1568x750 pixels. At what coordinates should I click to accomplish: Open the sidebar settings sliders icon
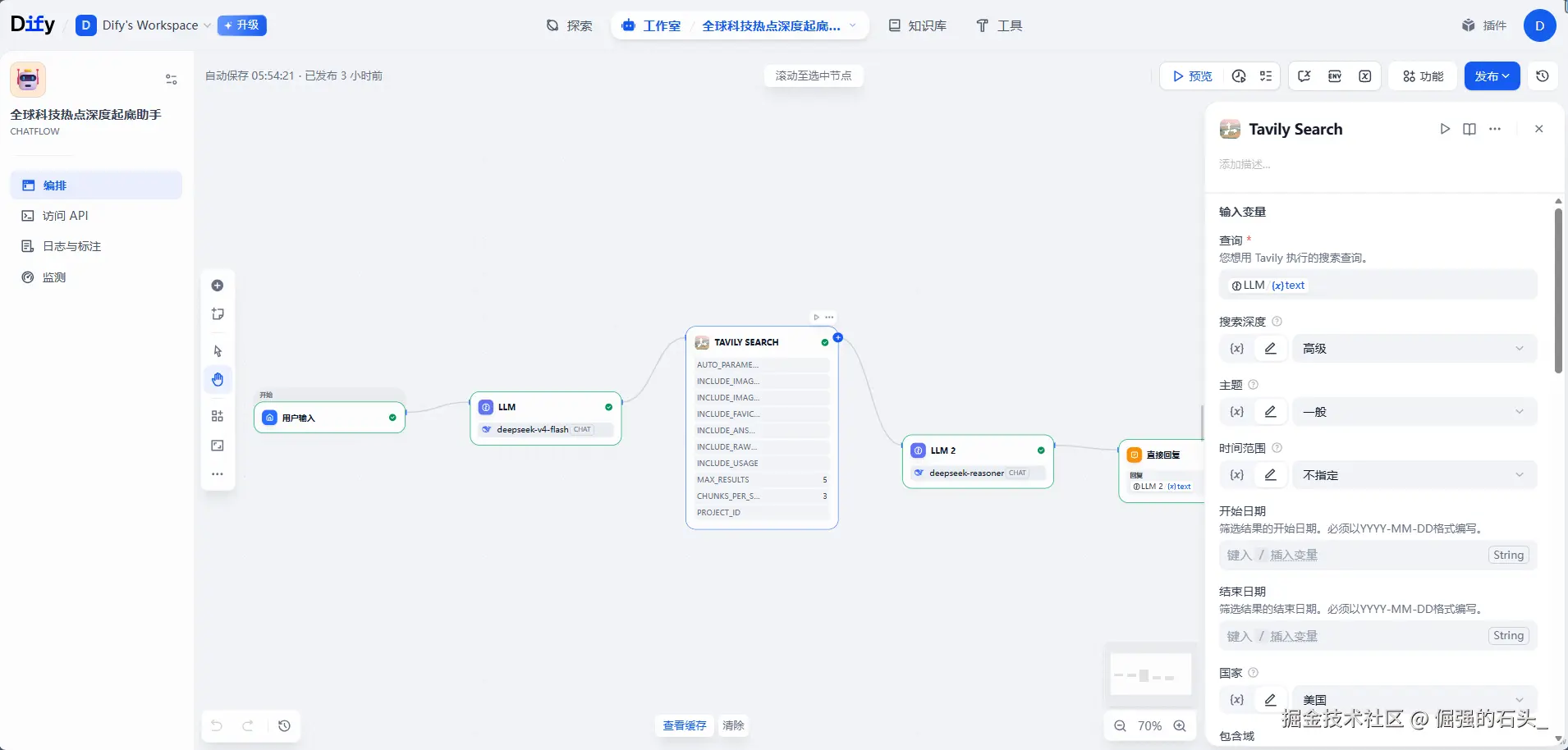(172, 80)
